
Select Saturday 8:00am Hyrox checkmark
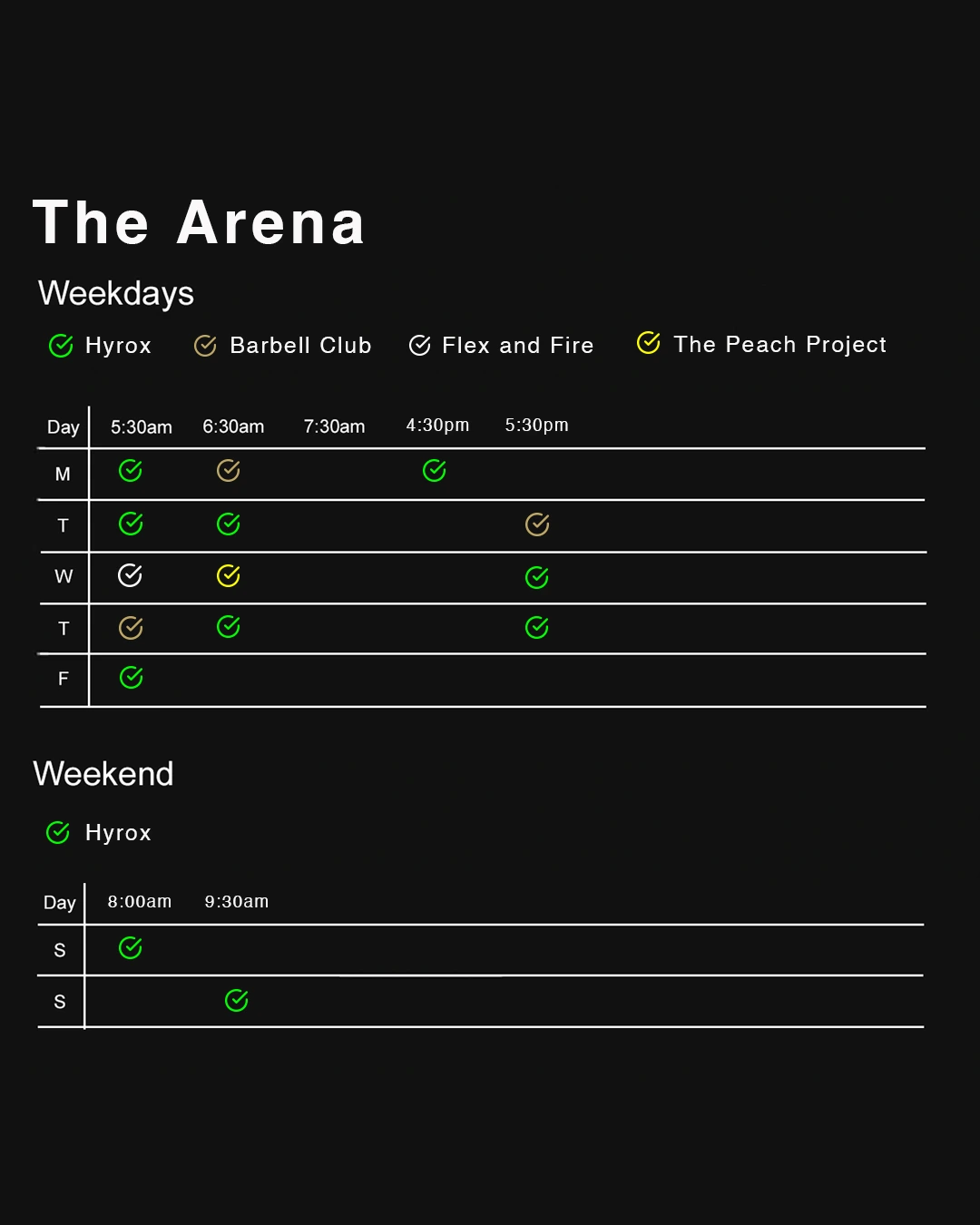tap(131, 948)
